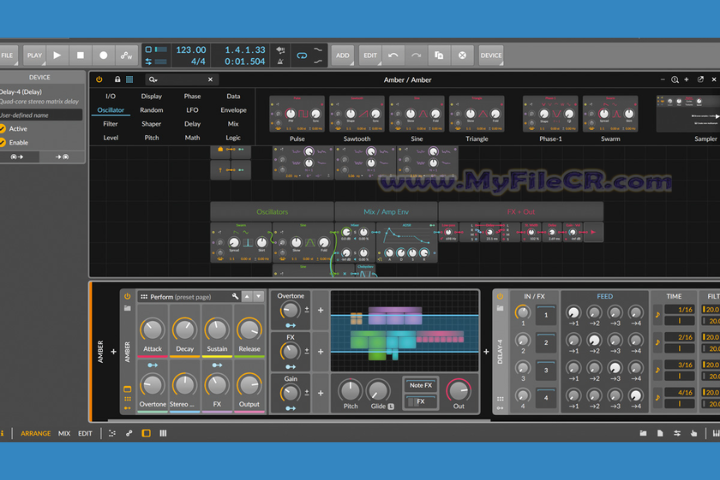
Task: Select the Shaper module category
Action: [x=151, y=124]
